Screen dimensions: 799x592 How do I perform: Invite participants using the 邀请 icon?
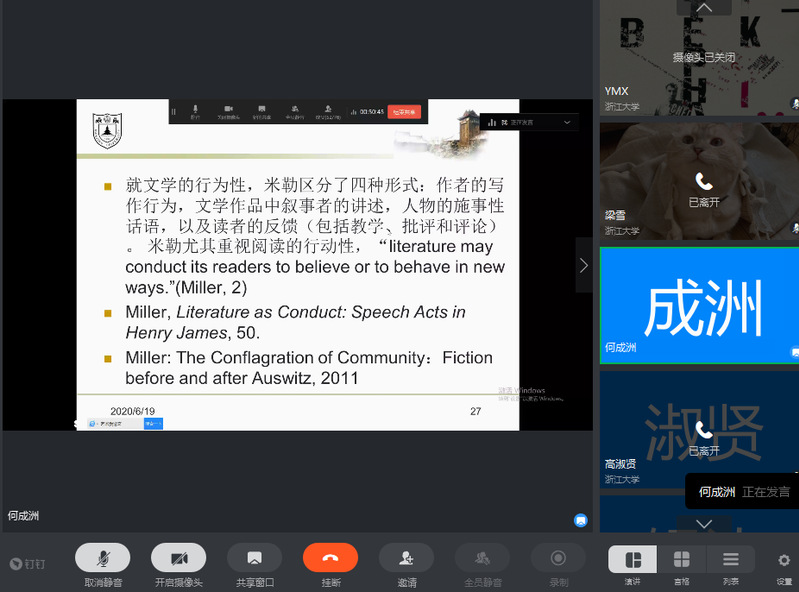point(406,558)
